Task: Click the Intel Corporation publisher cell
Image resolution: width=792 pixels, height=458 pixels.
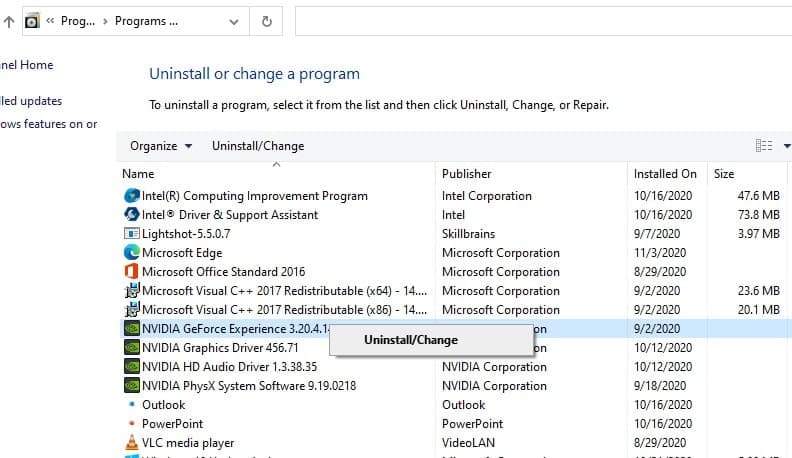Action: [486, 196]
